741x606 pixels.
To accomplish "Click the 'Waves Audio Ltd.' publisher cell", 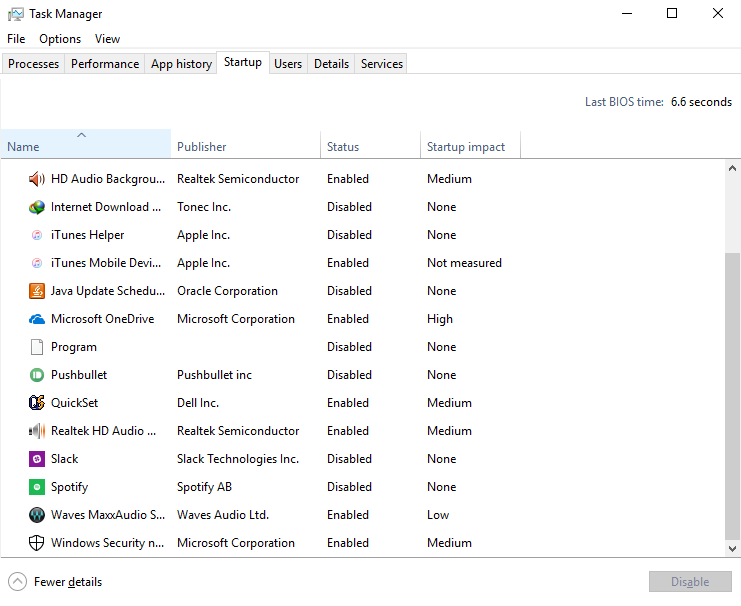I will [x=223, y=515].
